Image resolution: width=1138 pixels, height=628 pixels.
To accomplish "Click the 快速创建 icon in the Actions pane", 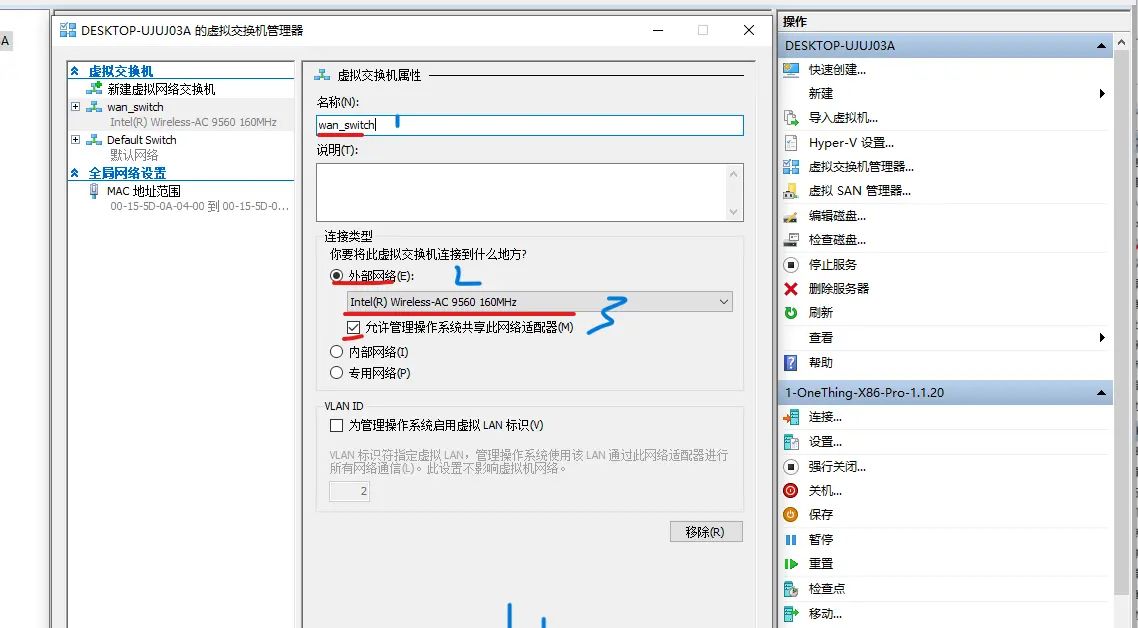I will pyautogui.click(x=791, y=70).
